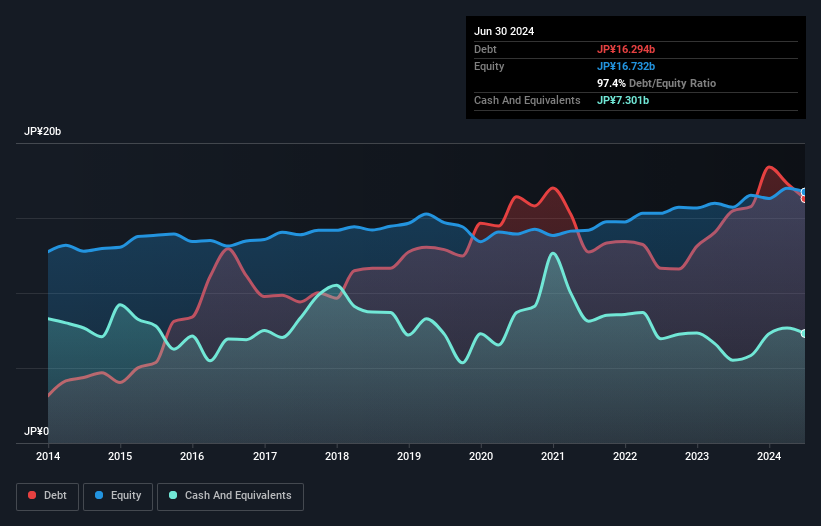This screenshot has height=526, width=821.
Task: Click the teal Cash And Equivalents legend dot
Action: [x=173, y=495]
